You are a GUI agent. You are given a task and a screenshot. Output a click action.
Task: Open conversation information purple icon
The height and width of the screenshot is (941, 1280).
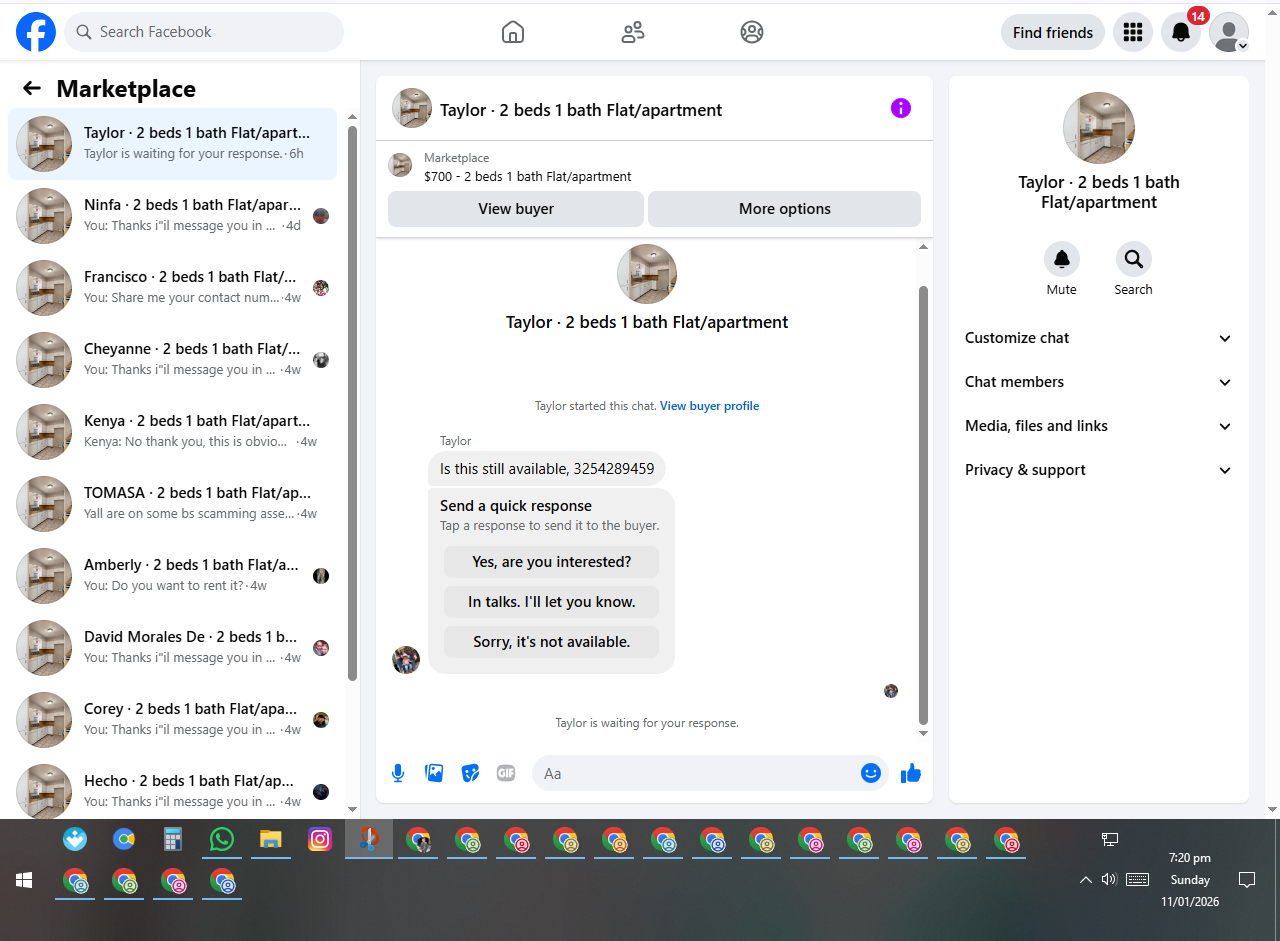point(901,108)
